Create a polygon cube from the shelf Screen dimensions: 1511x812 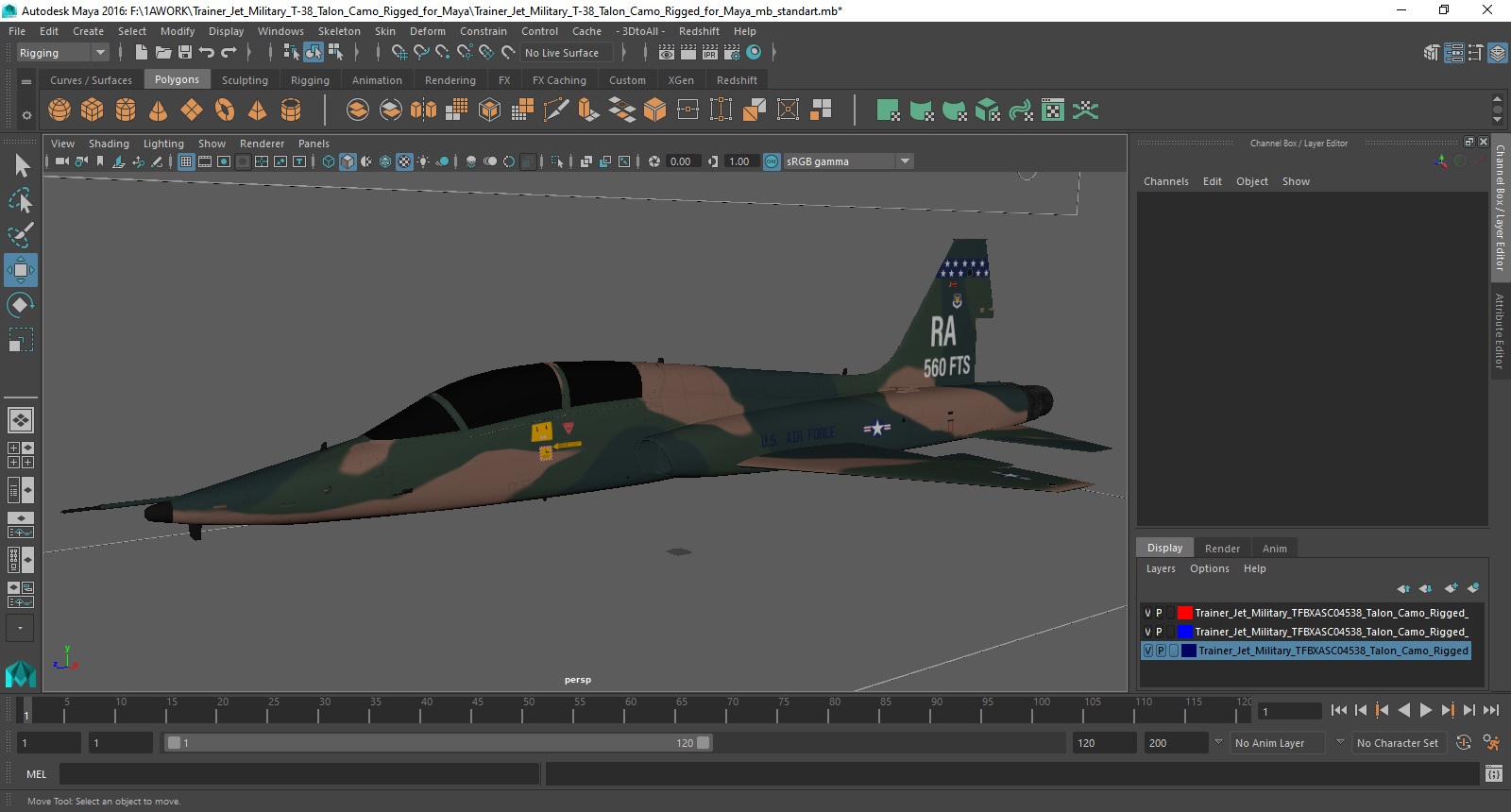[93, 110]
